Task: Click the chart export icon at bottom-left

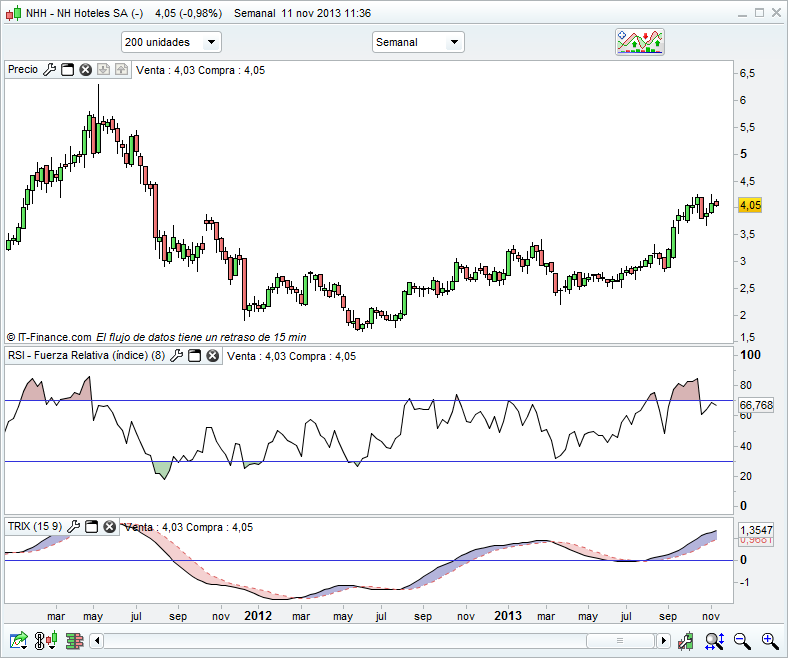Action: tap(18, 640)
